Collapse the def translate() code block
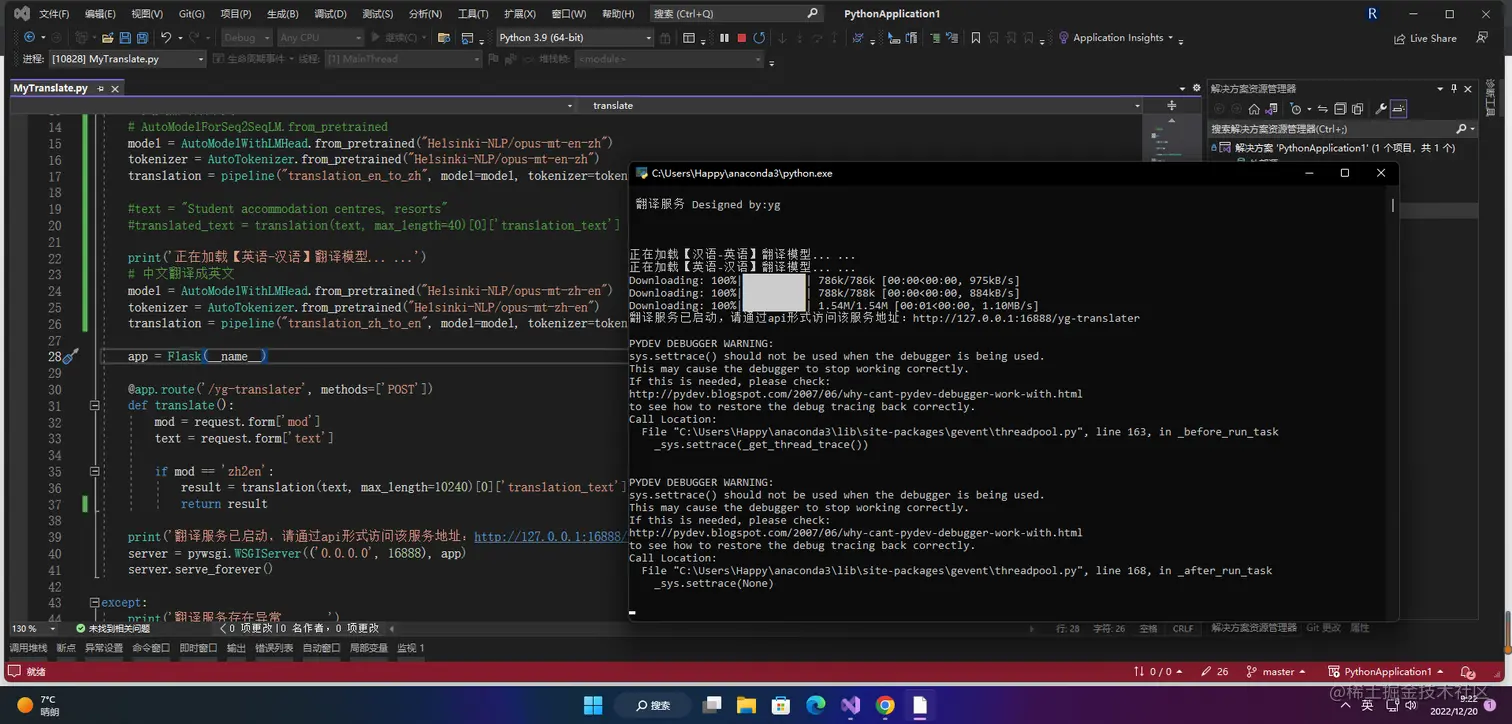 [x=95, y=406]
